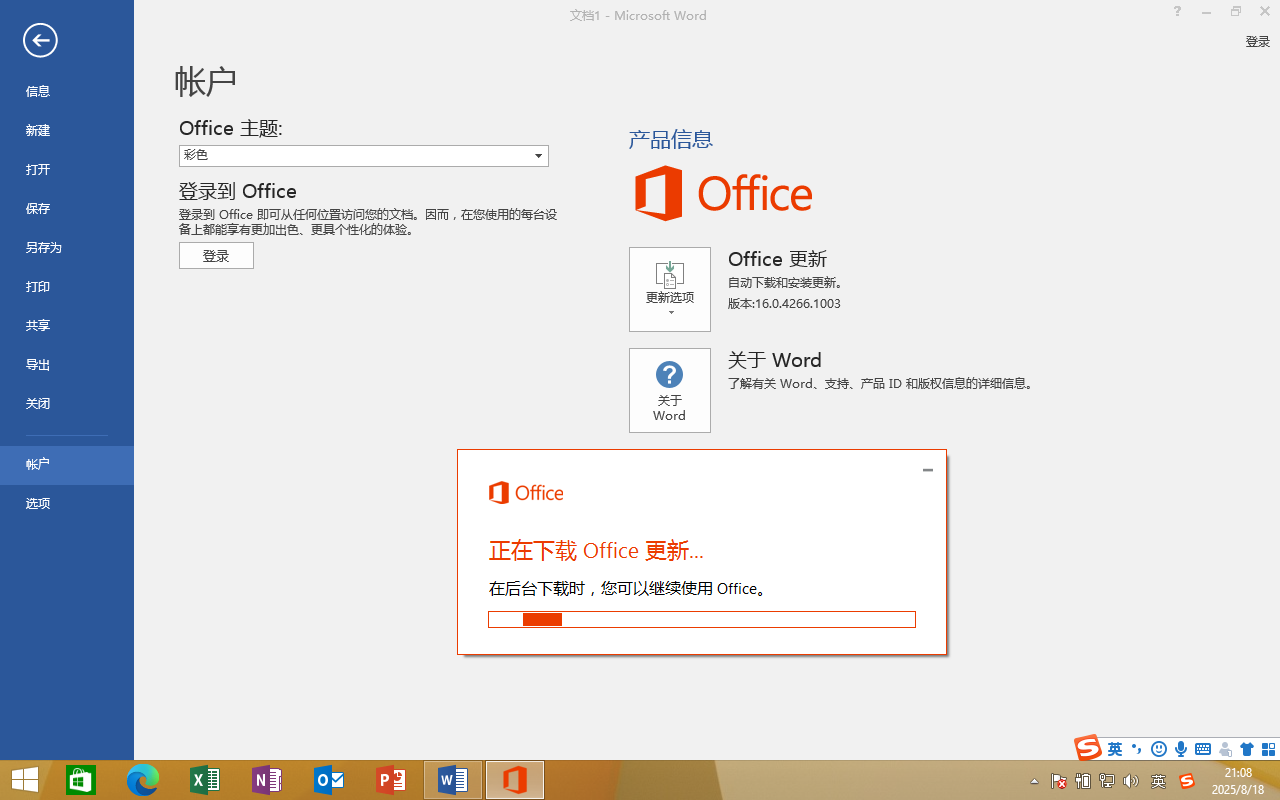Click the back arrow to return to document
The width and height of the screenshot is (1280, 800).
point(41,41)
